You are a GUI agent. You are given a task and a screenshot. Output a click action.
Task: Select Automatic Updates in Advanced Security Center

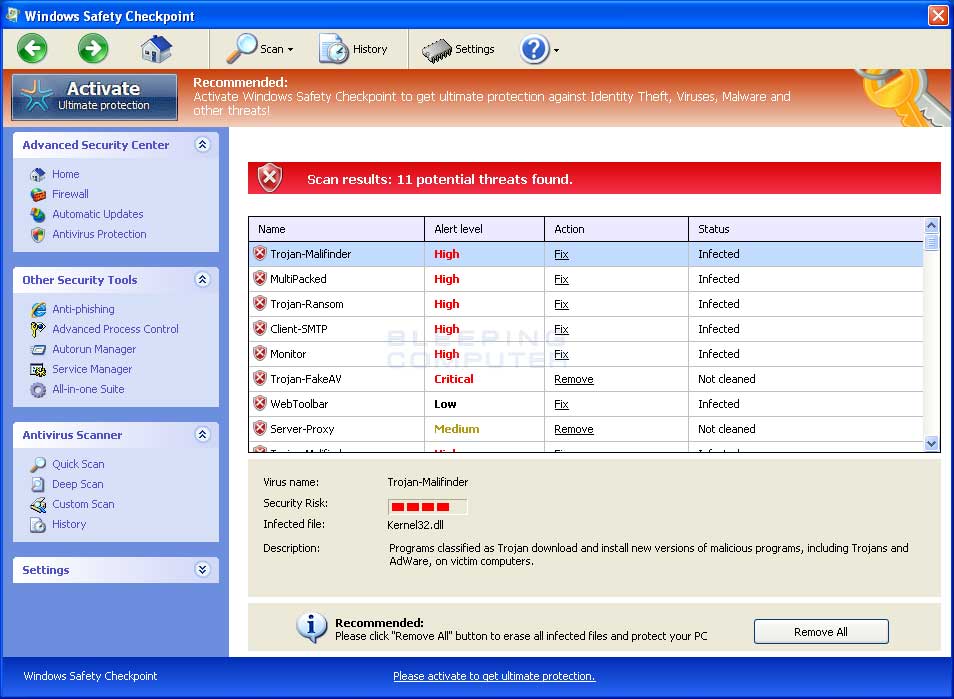click(97, 214)
